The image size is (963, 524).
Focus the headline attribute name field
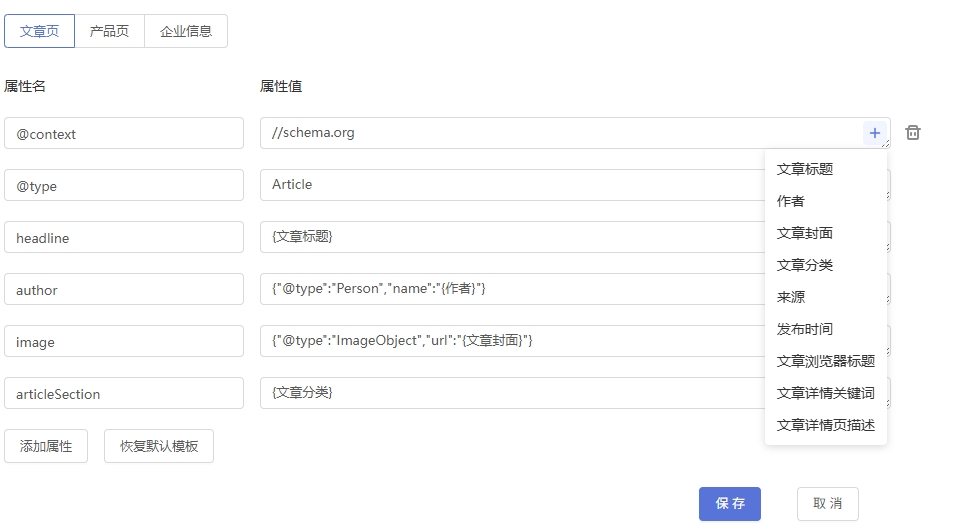point(124,238)
